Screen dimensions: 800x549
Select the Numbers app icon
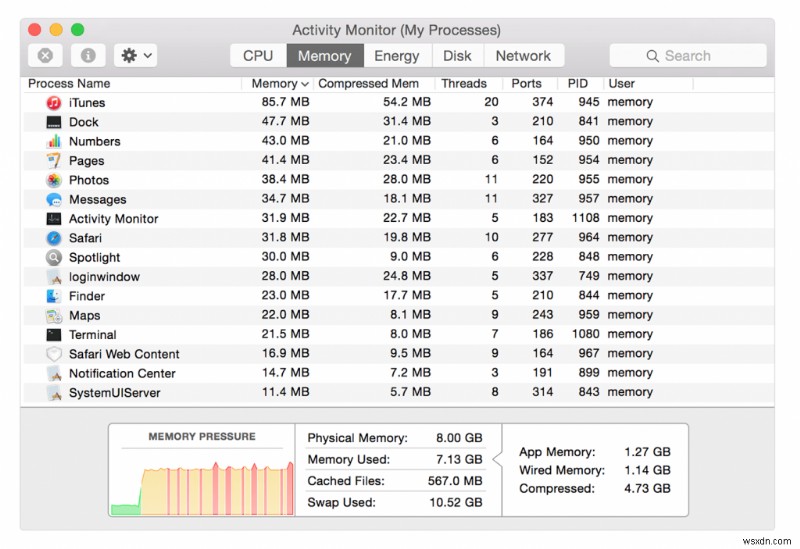pos(54,141)
